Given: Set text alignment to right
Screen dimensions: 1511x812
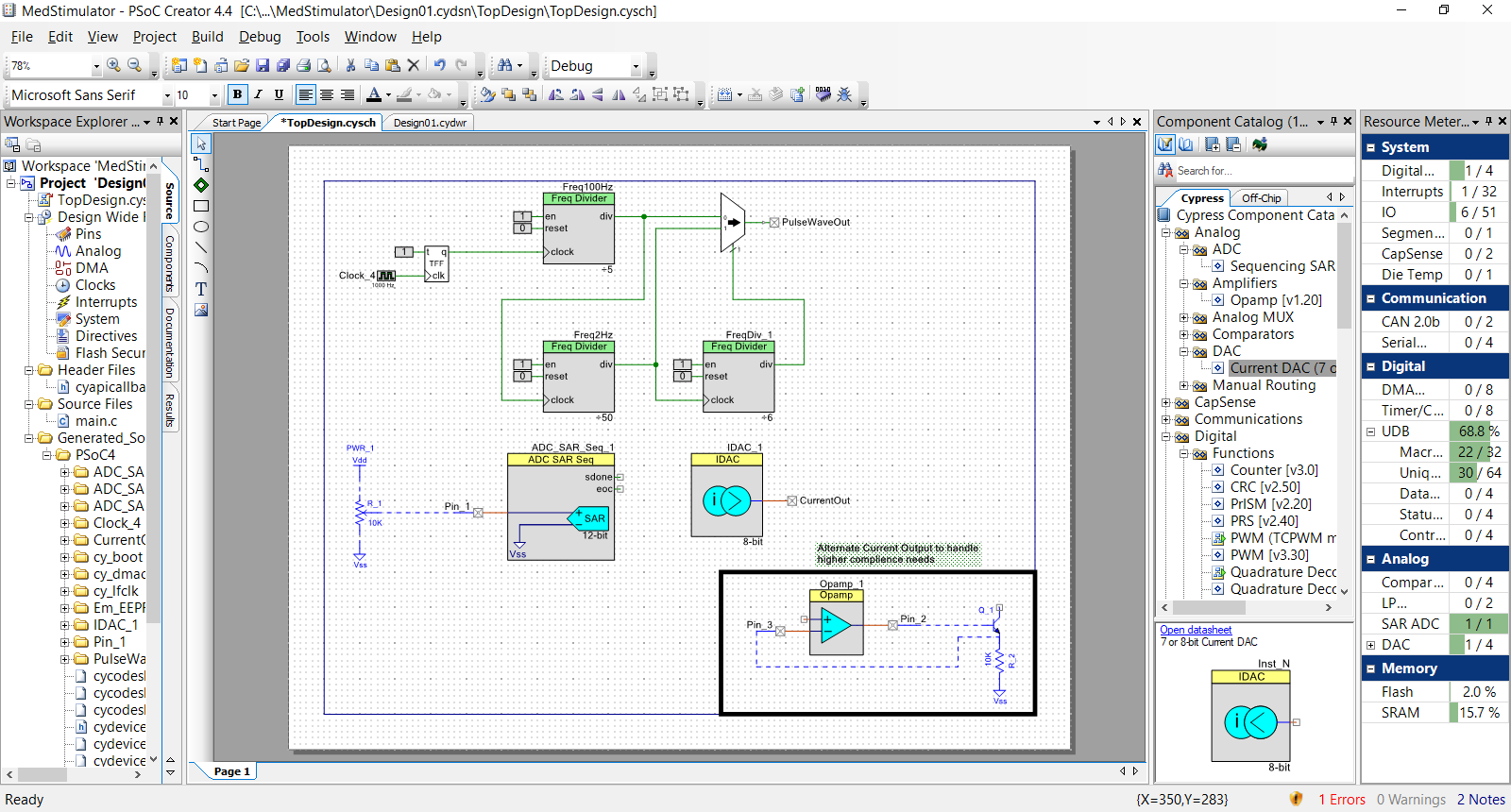Looking at the screenshot, I should tap(348, 94).
